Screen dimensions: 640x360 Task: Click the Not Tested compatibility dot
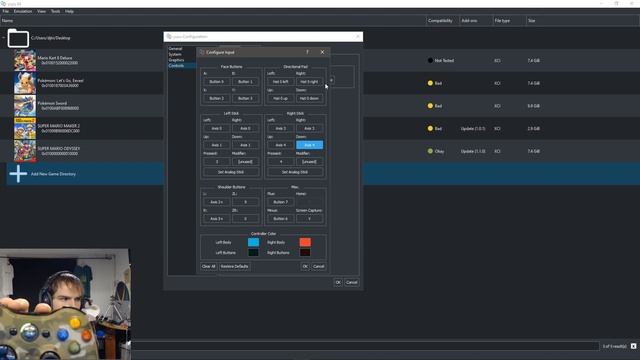pyautogui.click(x=430, y=60)
